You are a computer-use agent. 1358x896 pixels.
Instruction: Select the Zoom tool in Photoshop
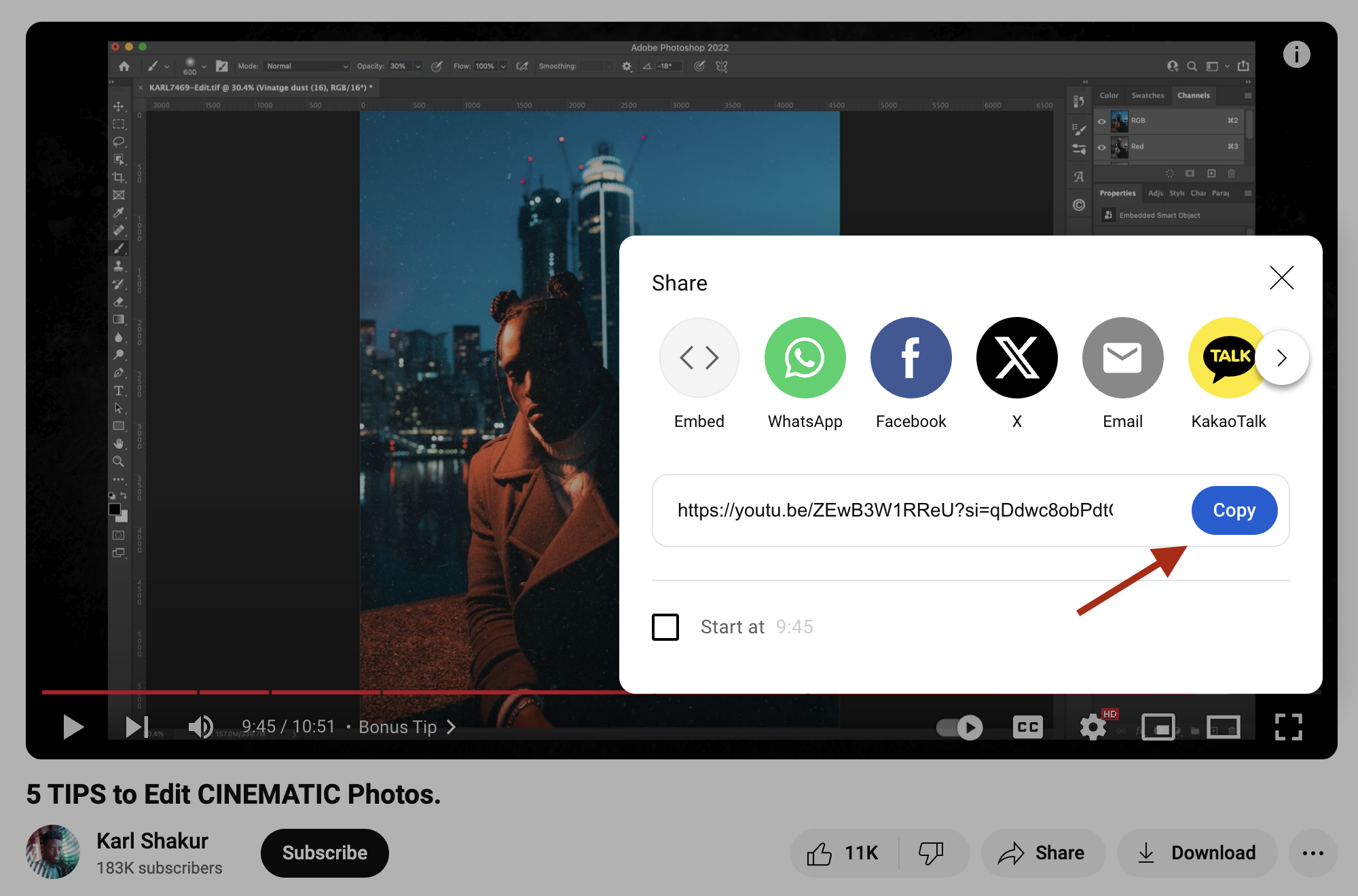pos(119,462)
